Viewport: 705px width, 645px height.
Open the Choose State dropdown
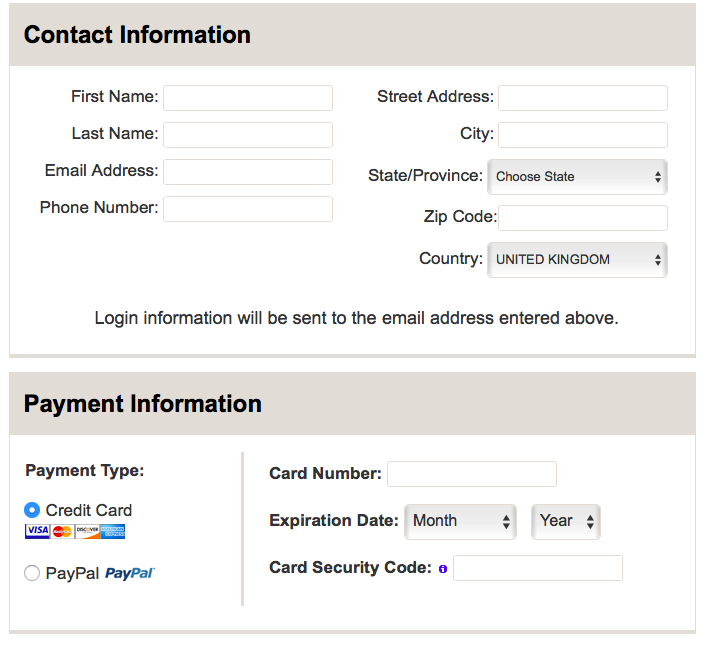pos(577,177)
